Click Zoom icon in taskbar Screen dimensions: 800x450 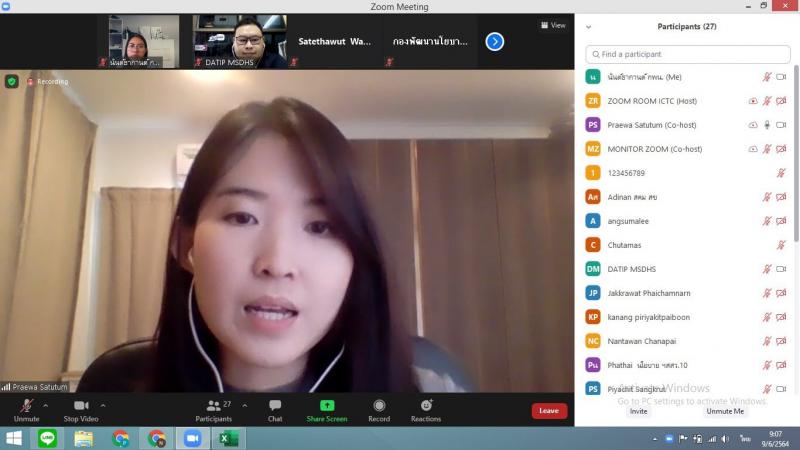point(192,438)
